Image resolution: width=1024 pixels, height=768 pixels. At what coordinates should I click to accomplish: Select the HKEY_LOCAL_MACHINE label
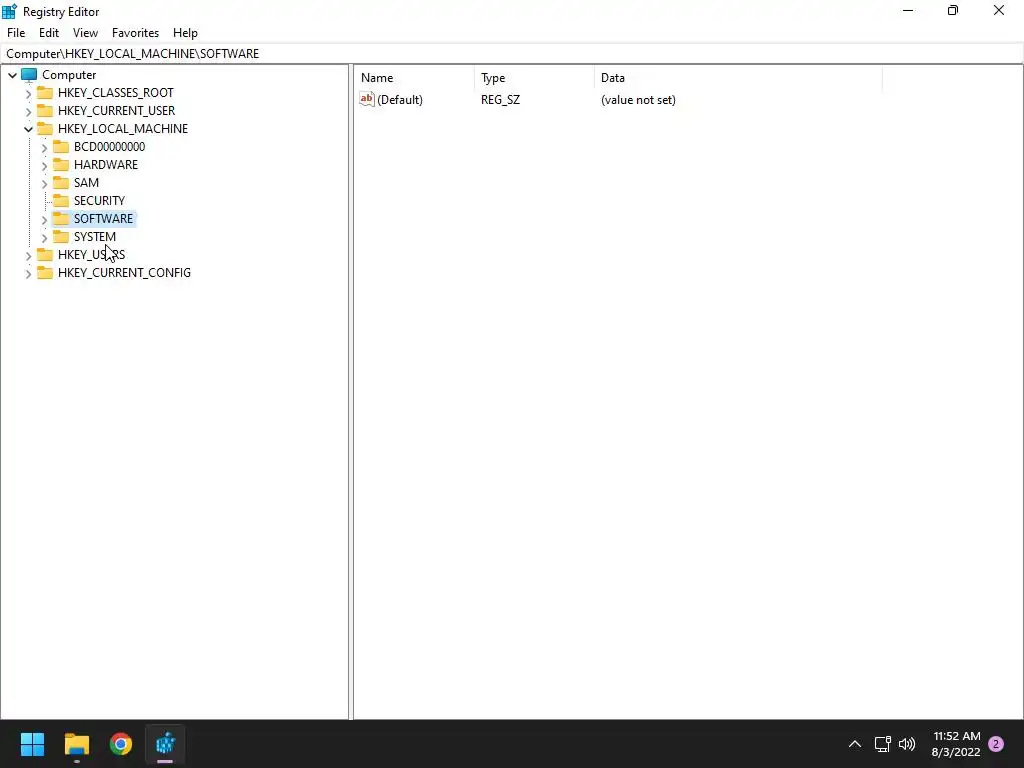tap(123, 129)
